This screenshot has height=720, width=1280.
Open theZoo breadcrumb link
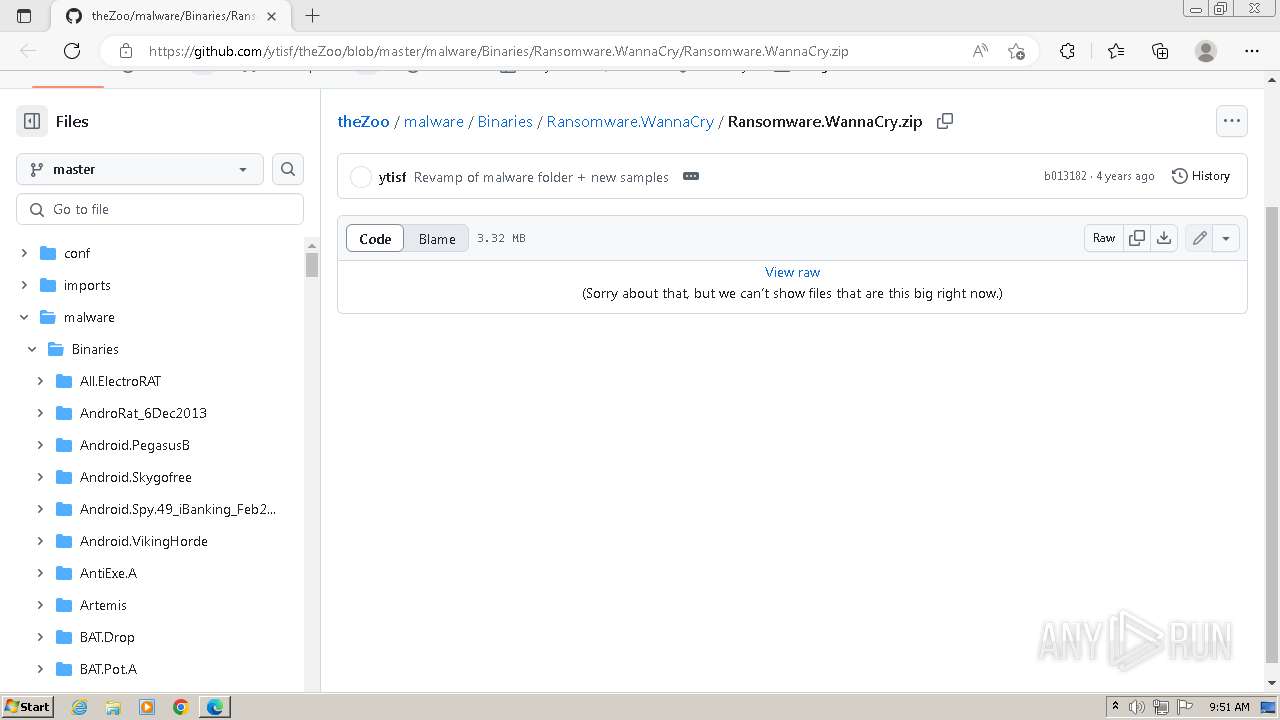coord(363,121)
